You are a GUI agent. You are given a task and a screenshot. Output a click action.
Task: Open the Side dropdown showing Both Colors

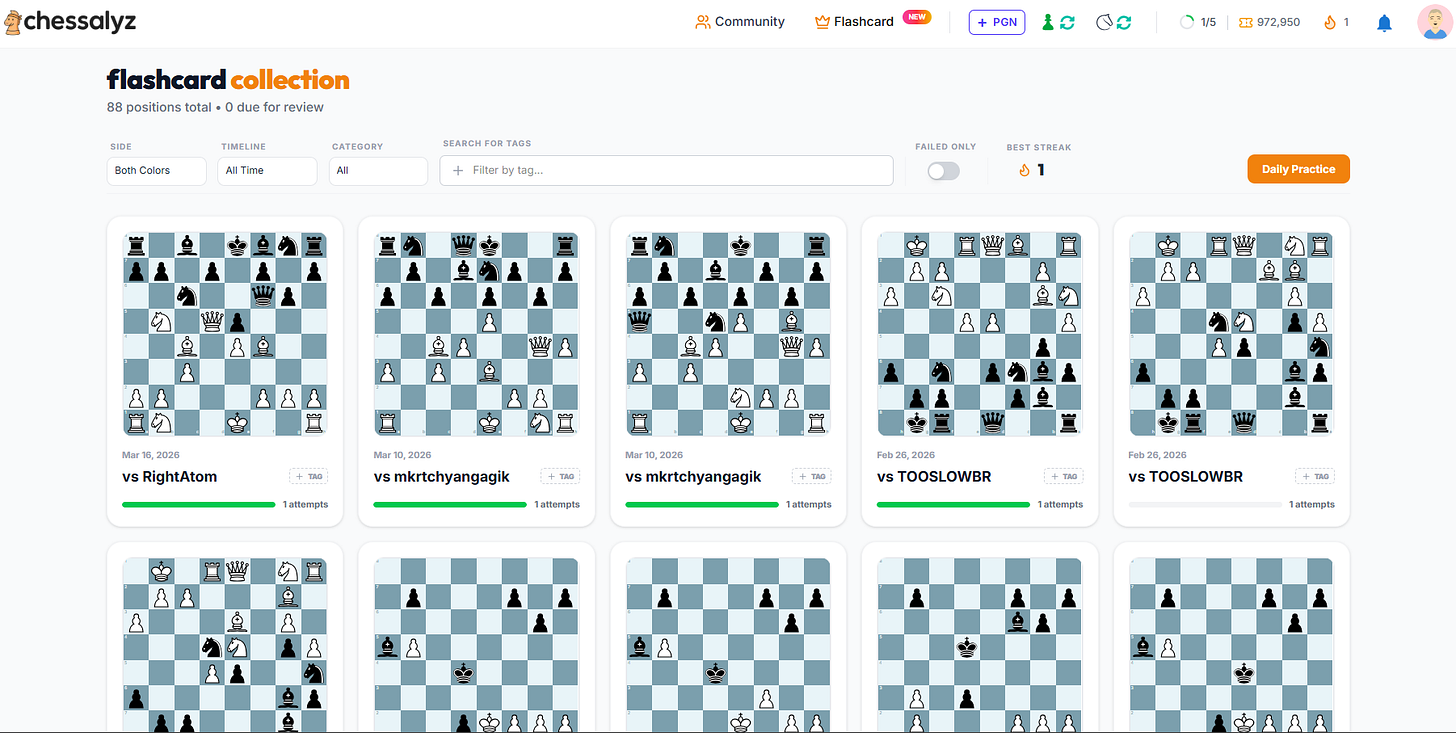[x=157, y=171]
